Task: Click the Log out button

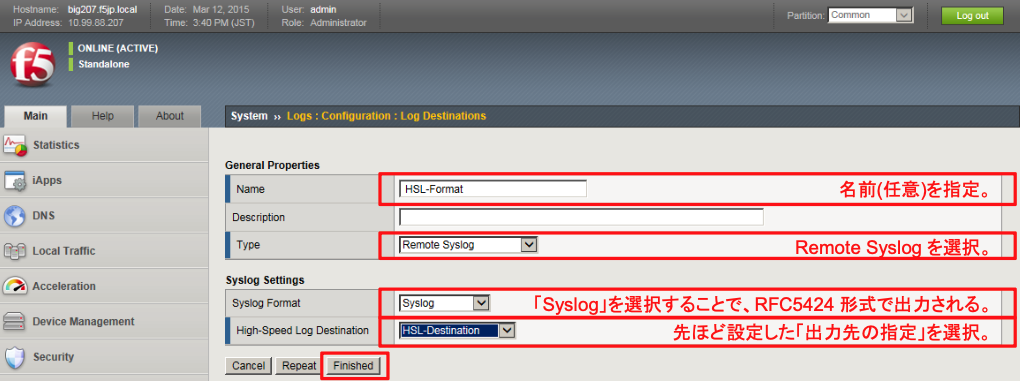Action: pos(973,16)
